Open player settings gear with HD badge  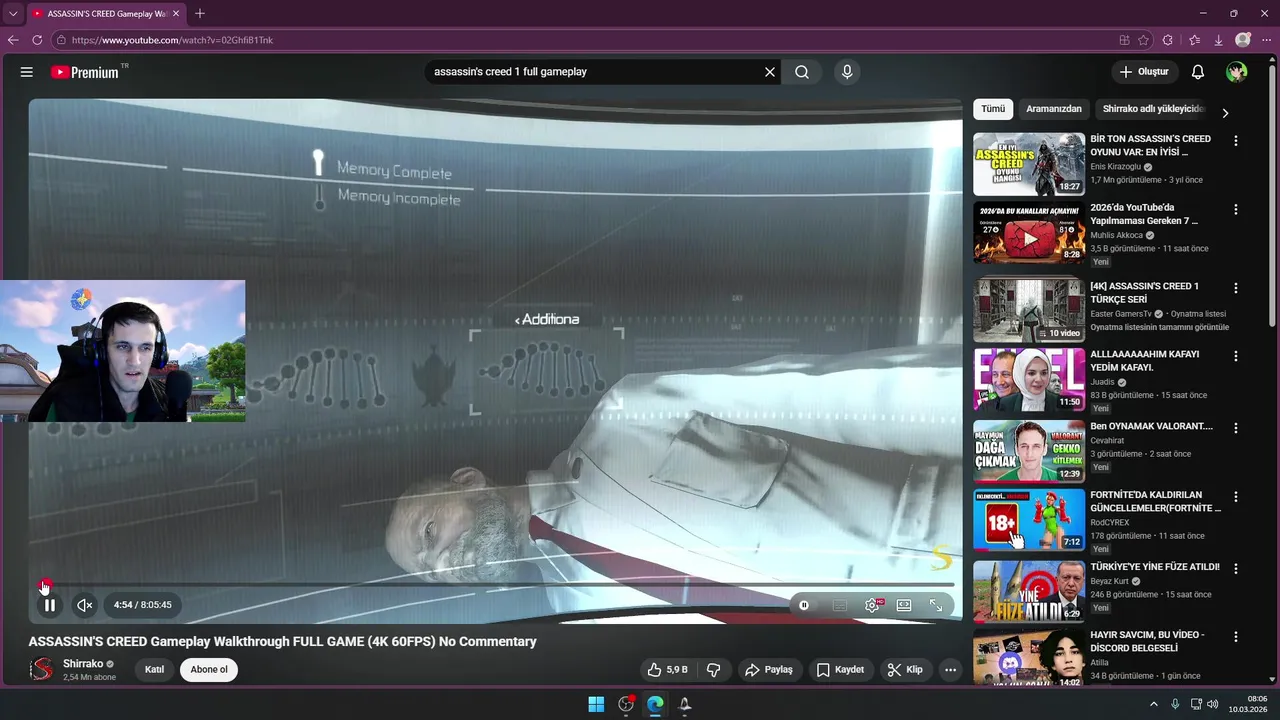click(873, 605)
